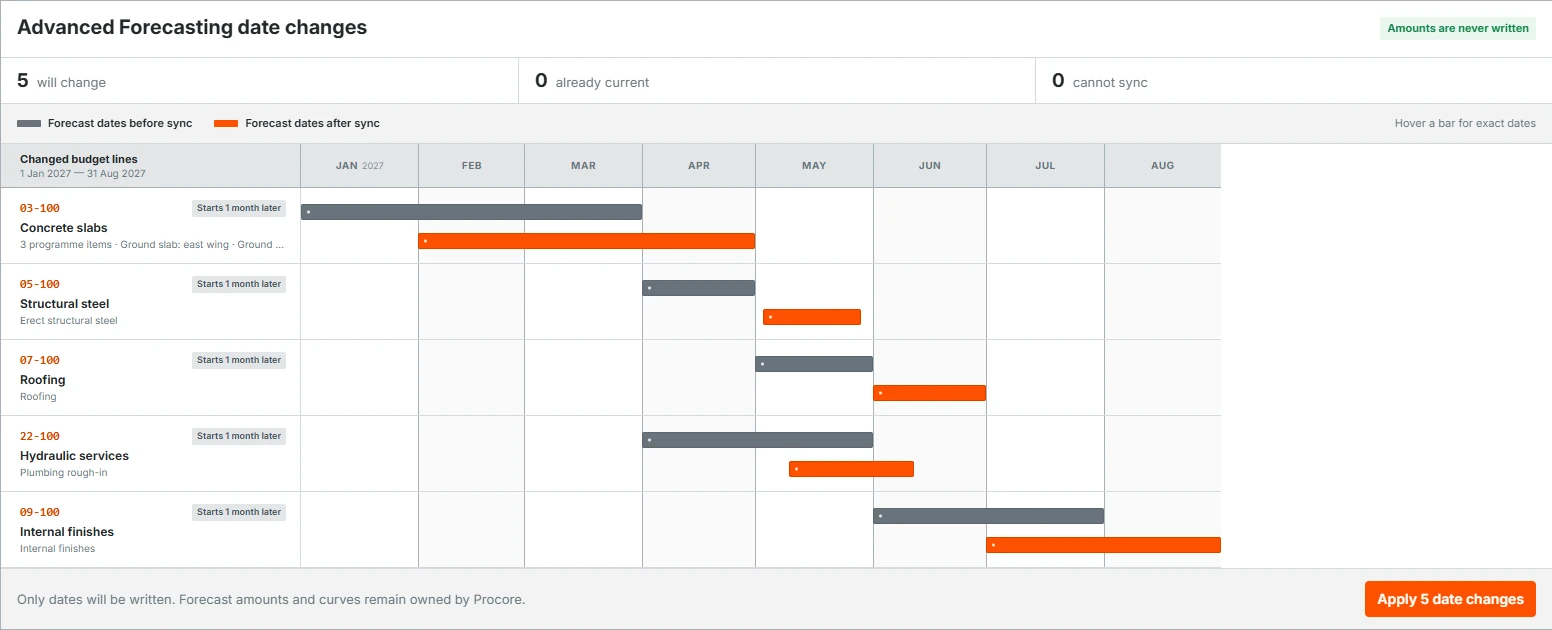This screenshot has height=630, width=1552.
Task: Click the 'Only dates will be written' footer note
Action: click(x=271, y=600)
